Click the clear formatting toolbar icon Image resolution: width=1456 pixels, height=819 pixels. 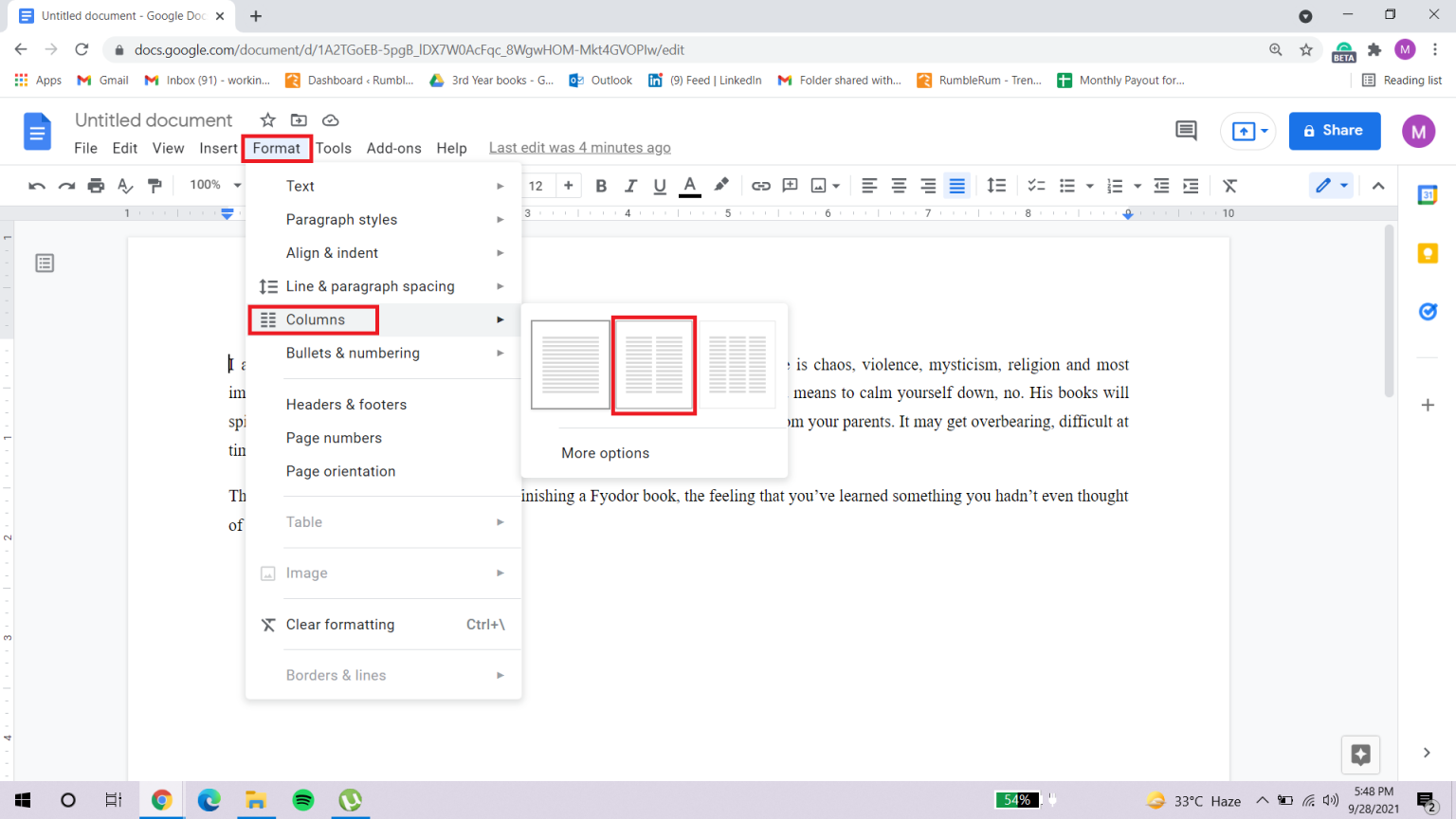click(x=1229, y=186)
